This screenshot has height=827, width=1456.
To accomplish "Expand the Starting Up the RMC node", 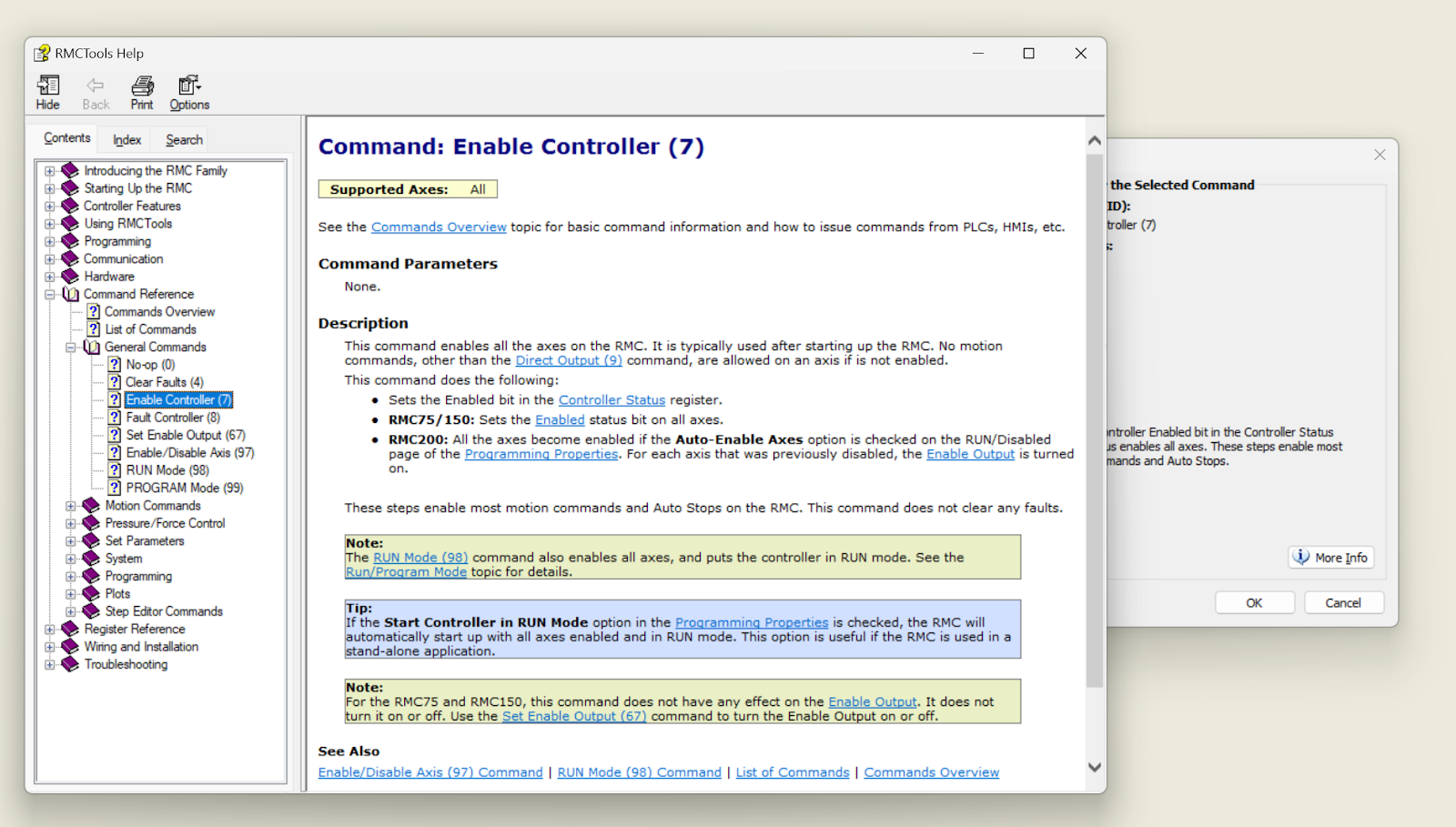I will click(x=50, y=188).
